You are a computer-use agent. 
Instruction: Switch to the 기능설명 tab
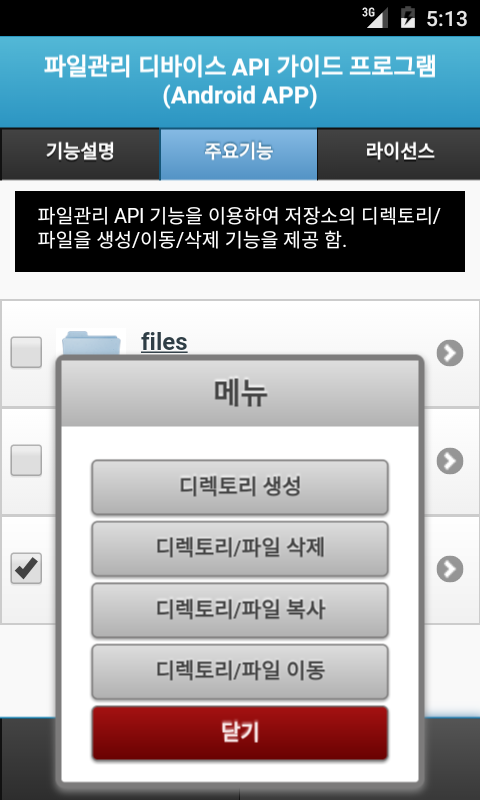point(80,154)
